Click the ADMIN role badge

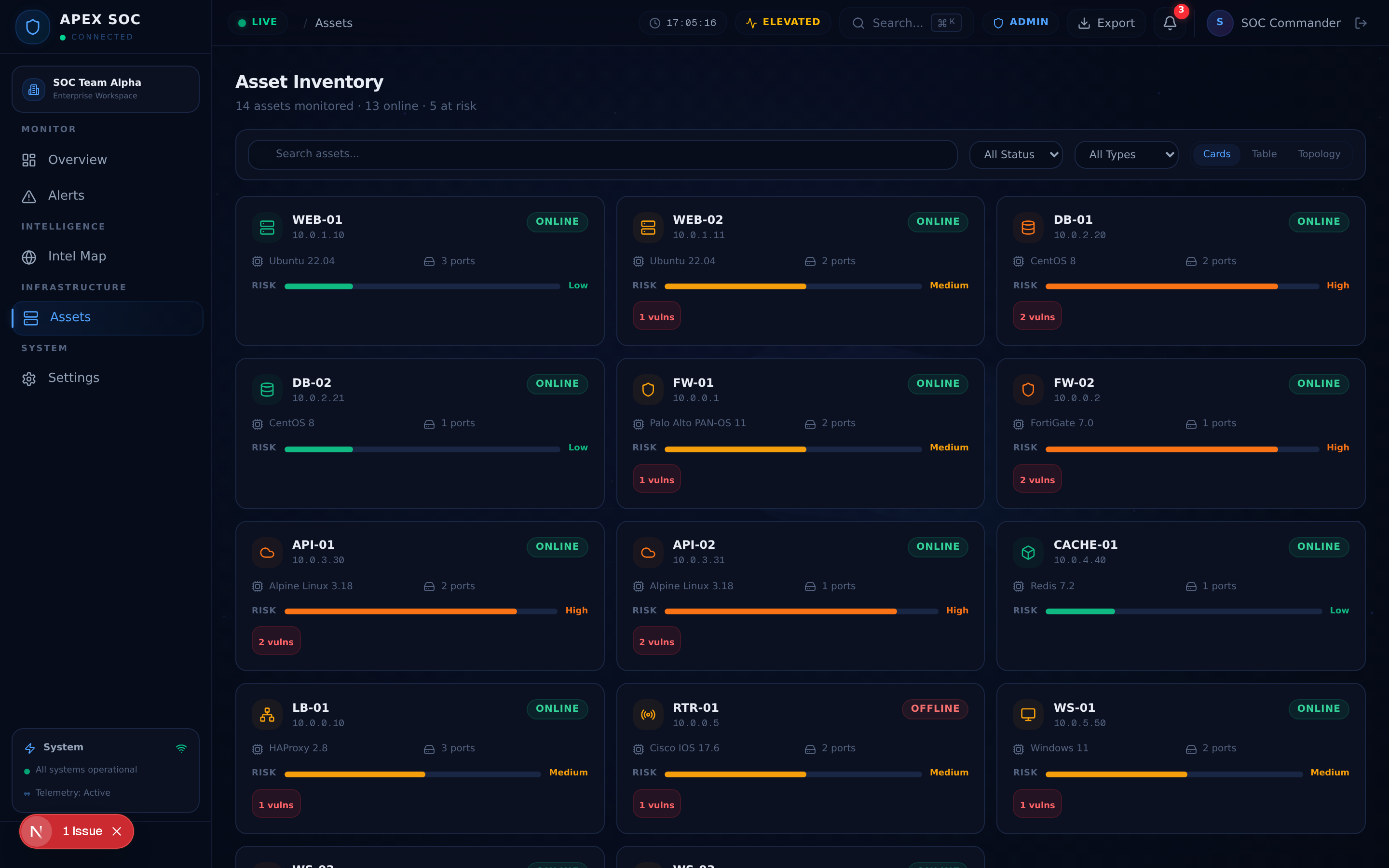1020,22
